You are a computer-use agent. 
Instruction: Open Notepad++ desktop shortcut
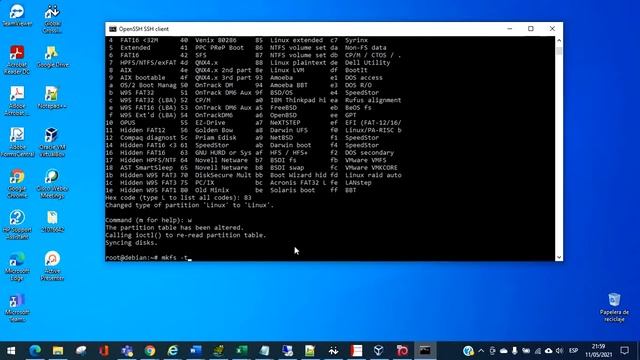52,98
